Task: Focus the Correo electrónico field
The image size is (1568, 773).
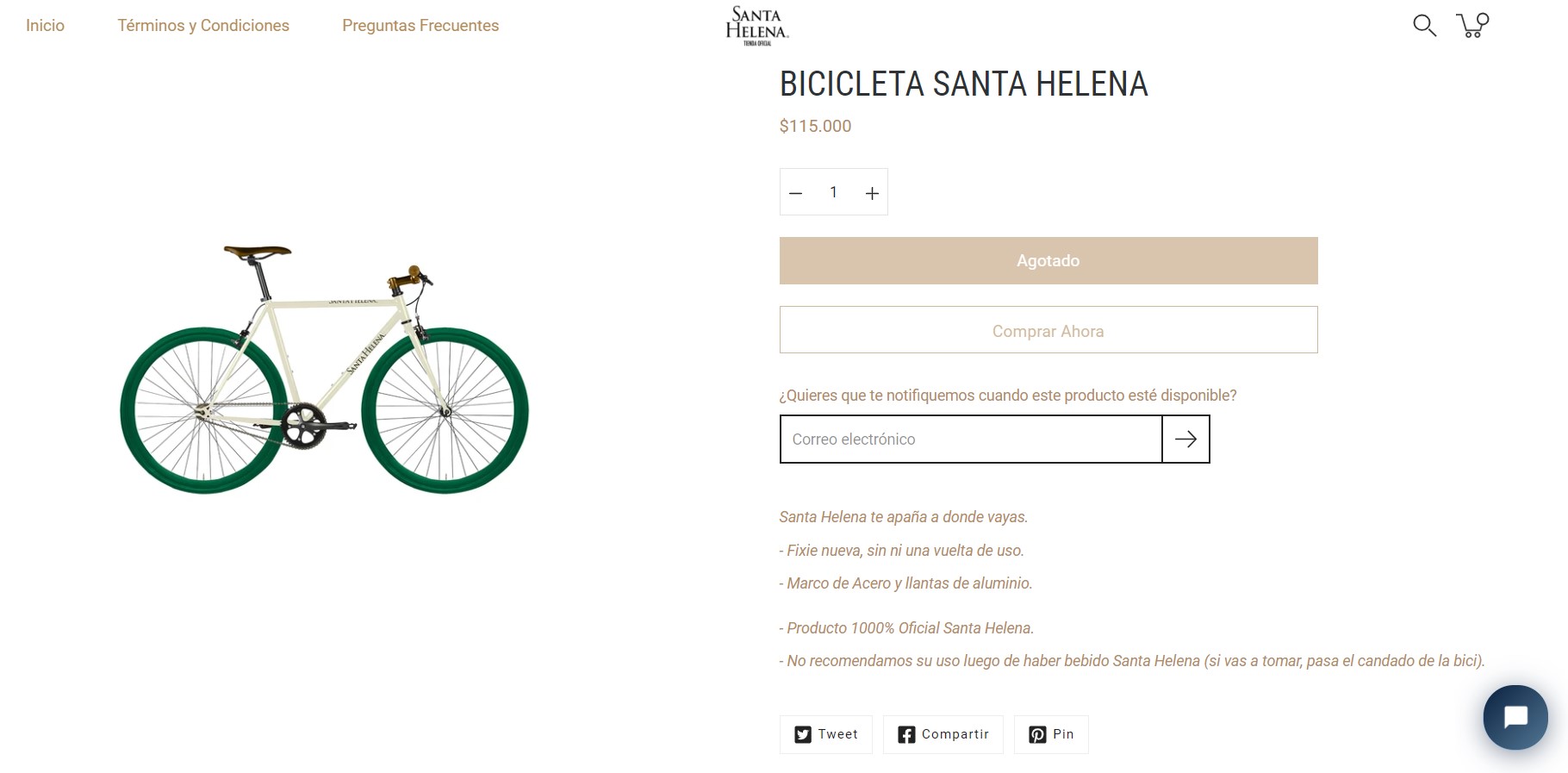Action: [x=971, y=439]
